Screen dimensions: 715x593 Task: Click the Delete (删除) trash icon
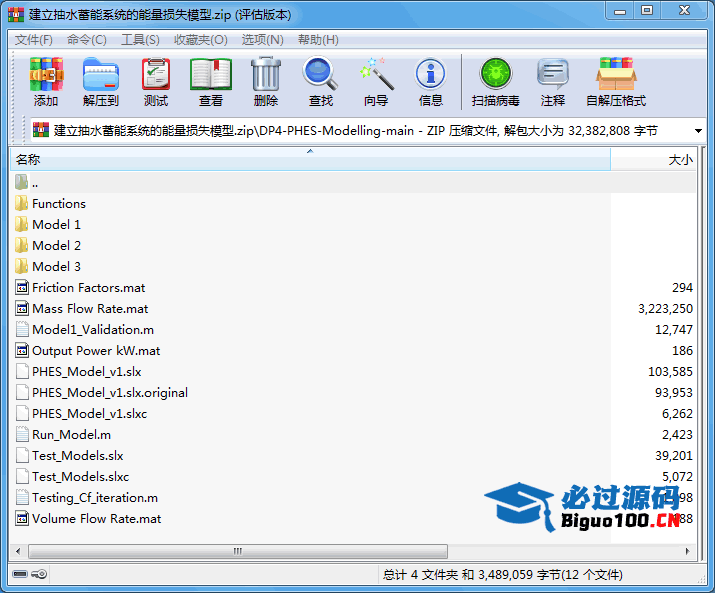[266, 74]
